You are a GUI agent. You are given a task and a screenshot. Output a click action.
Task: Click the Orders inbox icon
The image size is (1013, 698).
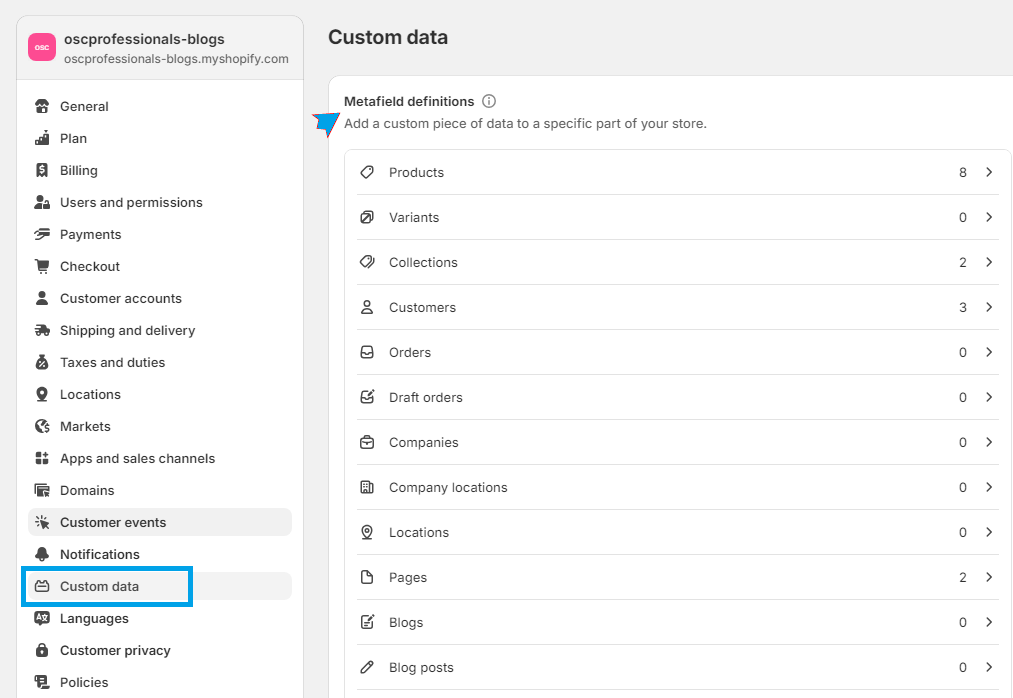click(x=367, y=352)
